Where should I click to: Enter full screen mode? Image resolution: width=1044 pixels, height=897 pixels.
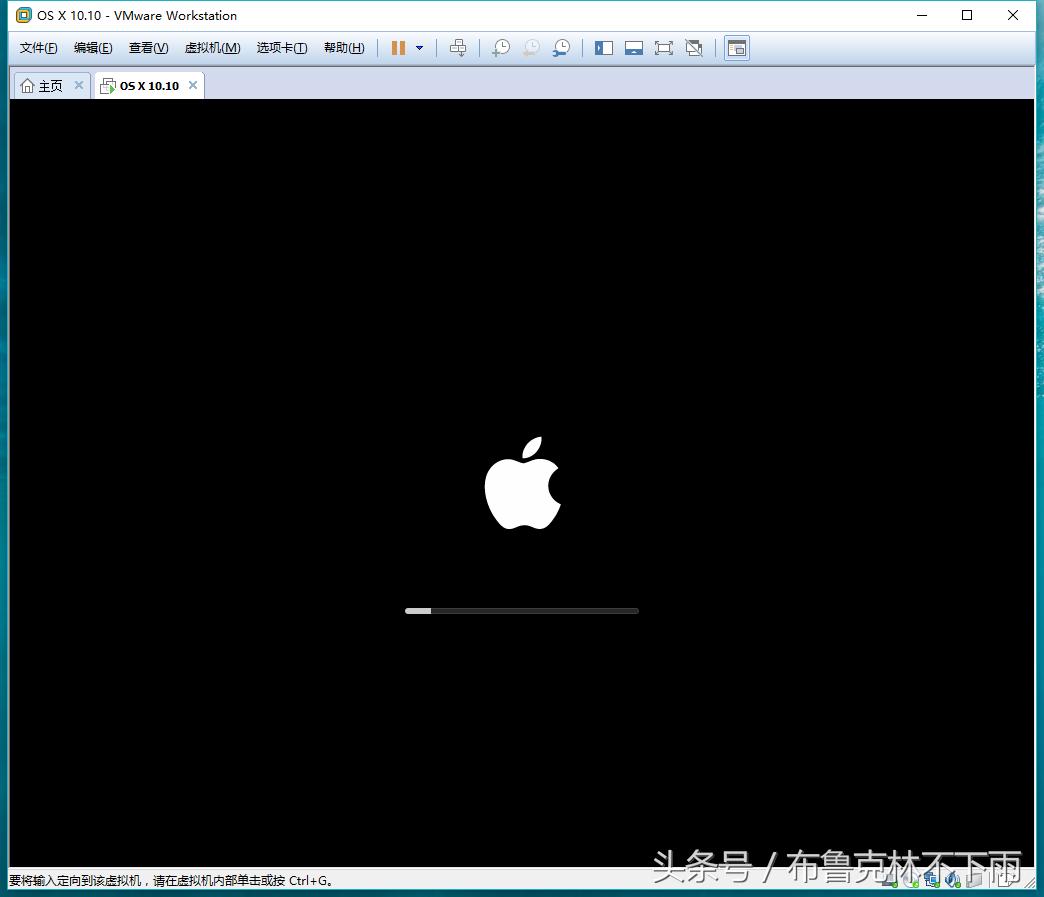pos(664,47)
